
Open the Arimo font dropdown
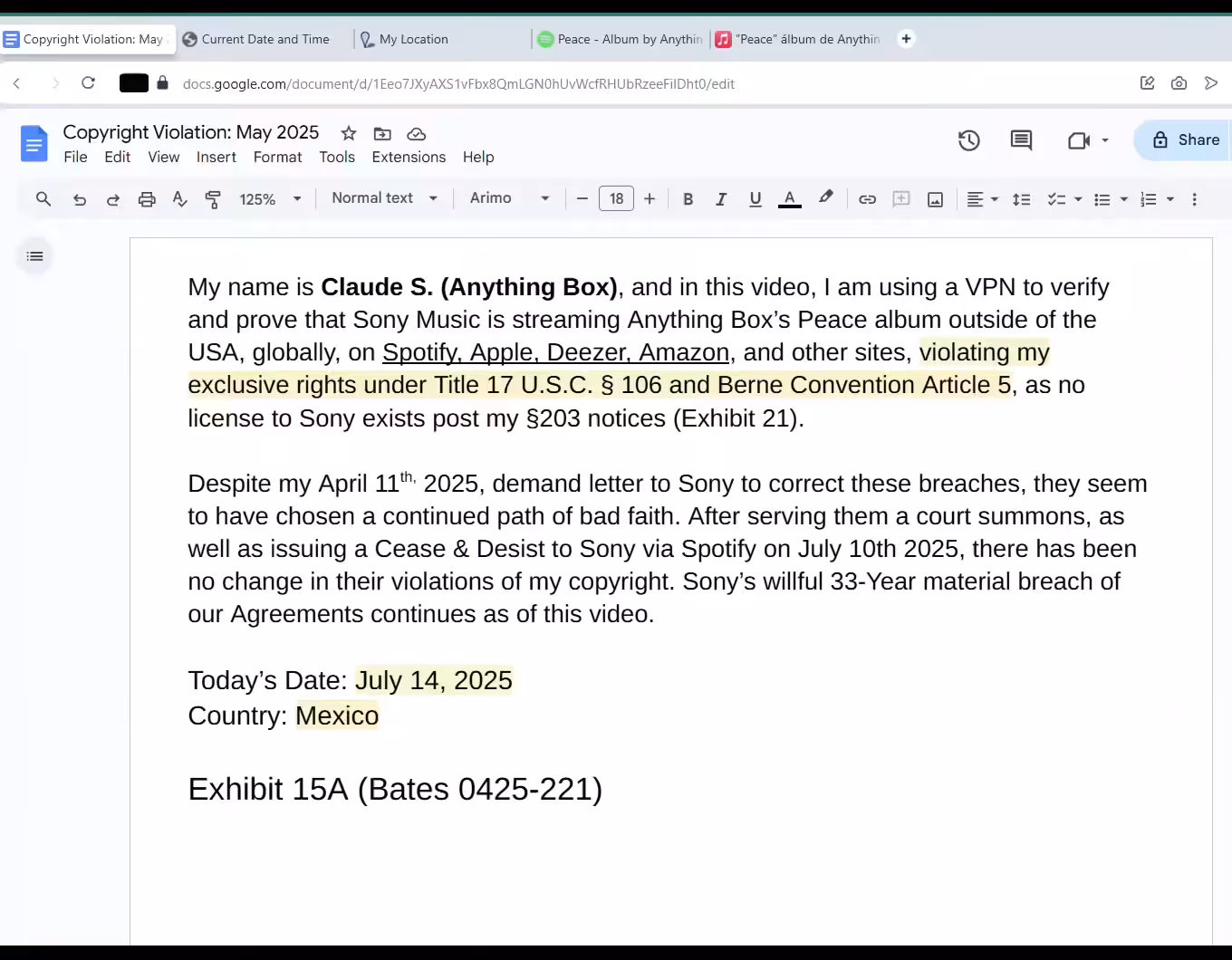509,198
